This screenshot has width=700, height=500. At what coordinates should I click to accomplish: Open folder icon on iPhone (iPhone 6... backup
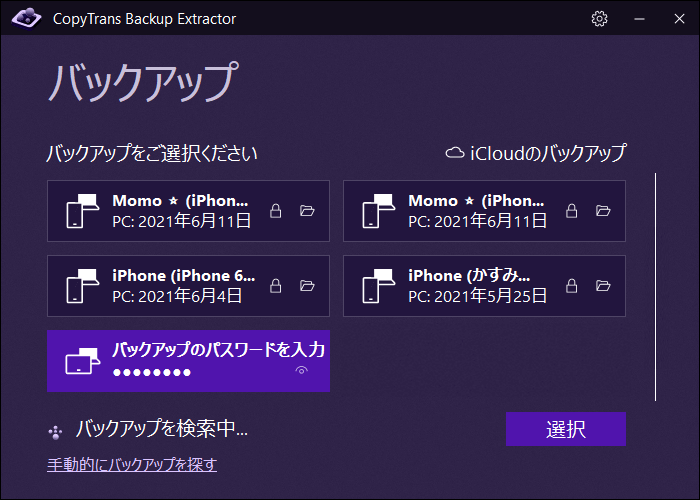click(x=307, y=286)
